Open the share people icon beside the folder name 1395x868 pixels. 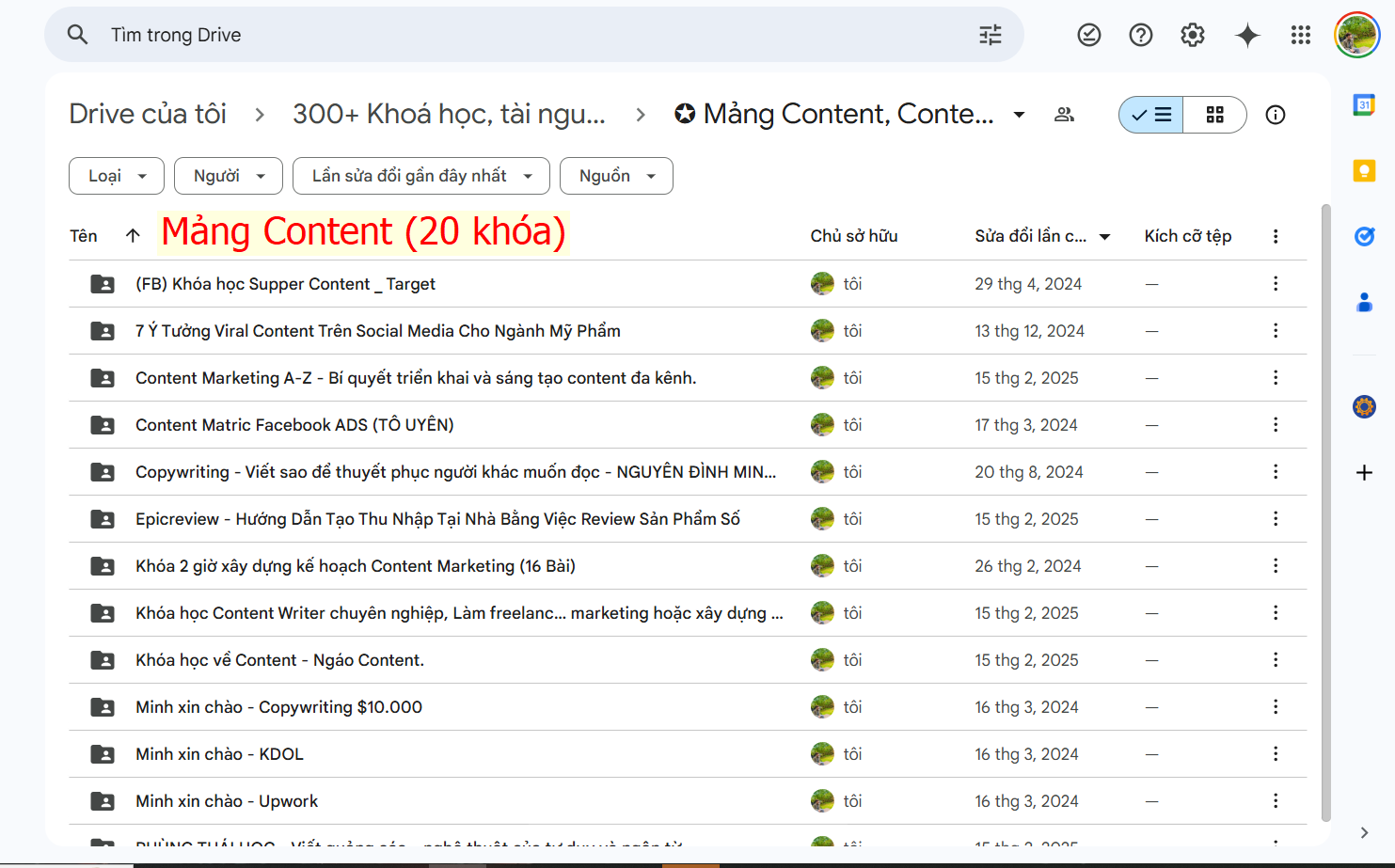(x=1065, y=115)
